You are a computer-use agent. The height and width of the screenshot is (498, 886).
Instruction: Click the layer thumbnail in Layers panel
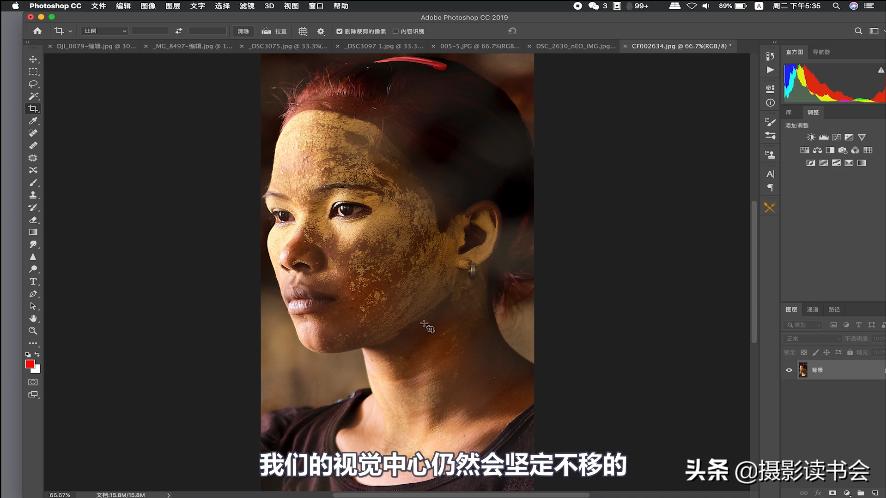click(803, 370)
